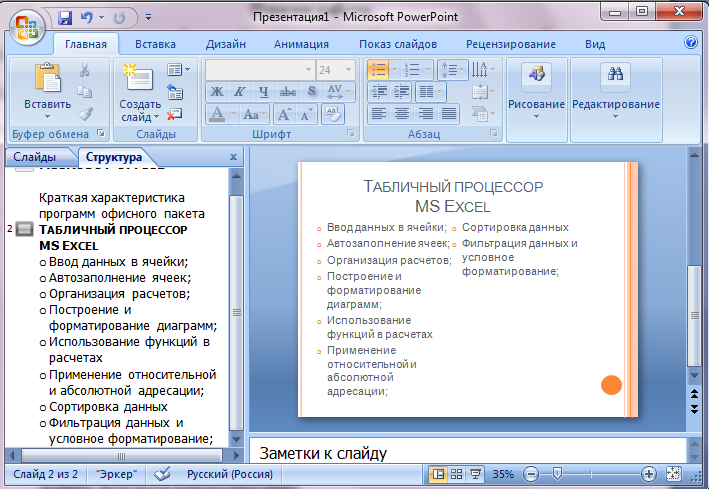Undo the last action
Image resolution: width=709 pixels, height=489 pixels.
tap(86, 18)
